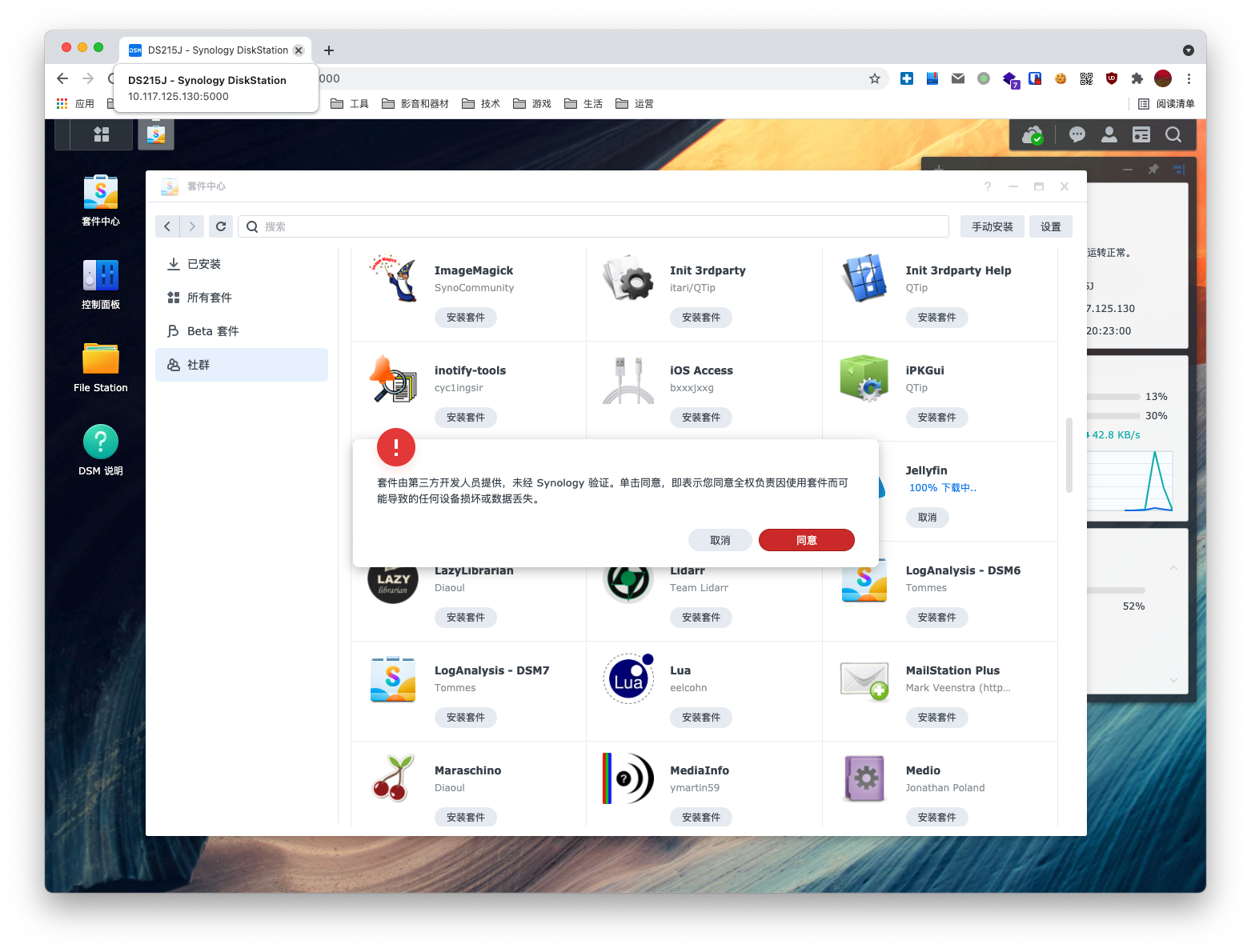Install LogAnalysis - DSM6 with 安装套件
Viewport: 1251px width, 952px height.
pos(937,618)
